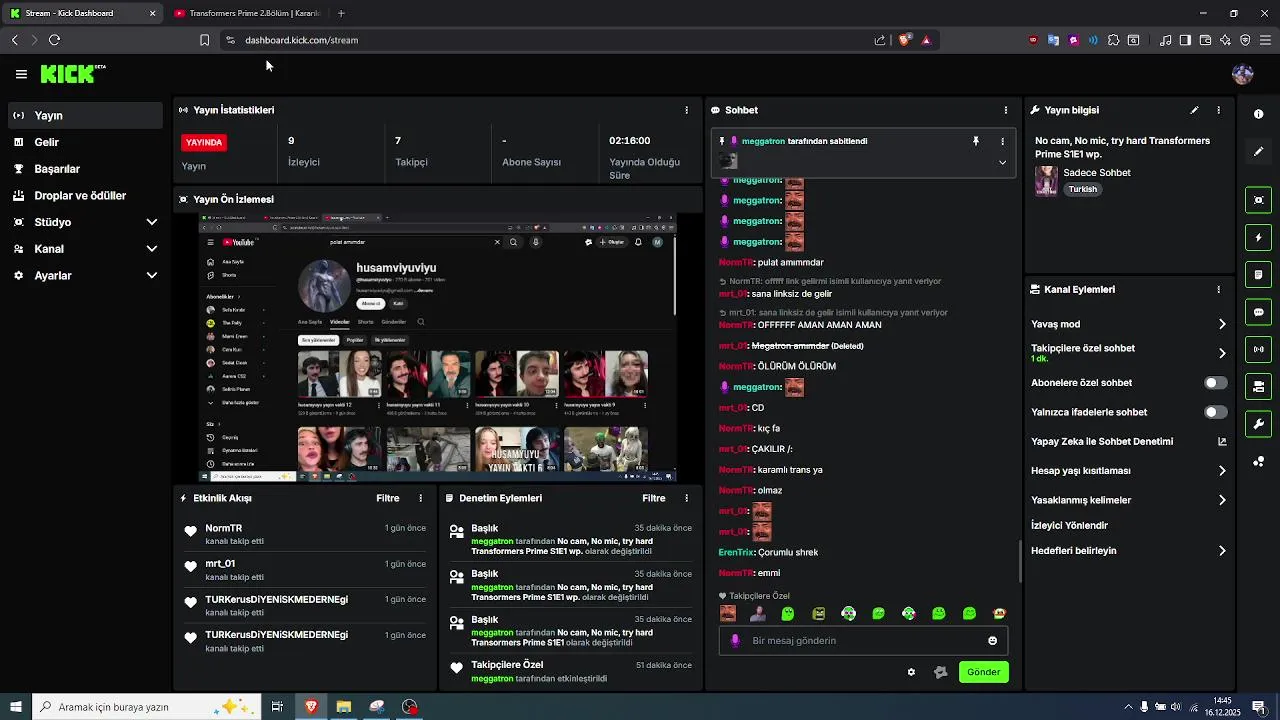The image size is (1280, 720).
Task: Open pinned message three-dot options
Action: [1002, 141]
